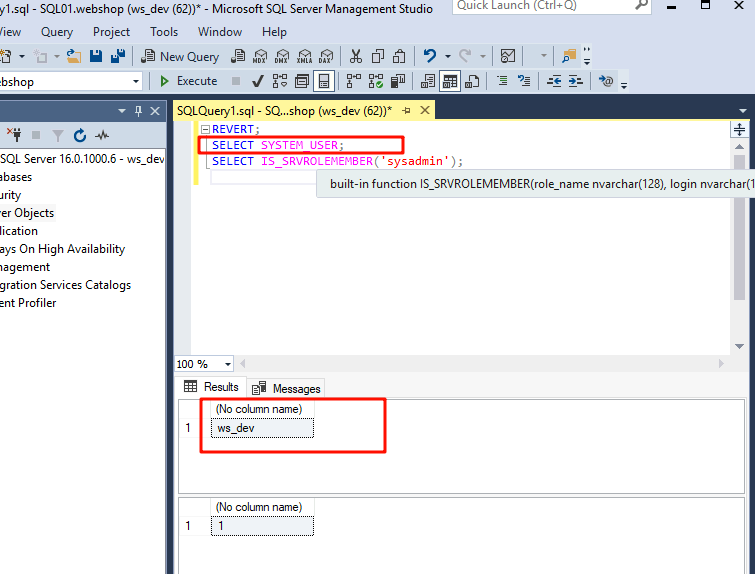Select the SQLQuery1.sql document tab
755x574 pixels.
pyautogui.click(x=284, y=111)
